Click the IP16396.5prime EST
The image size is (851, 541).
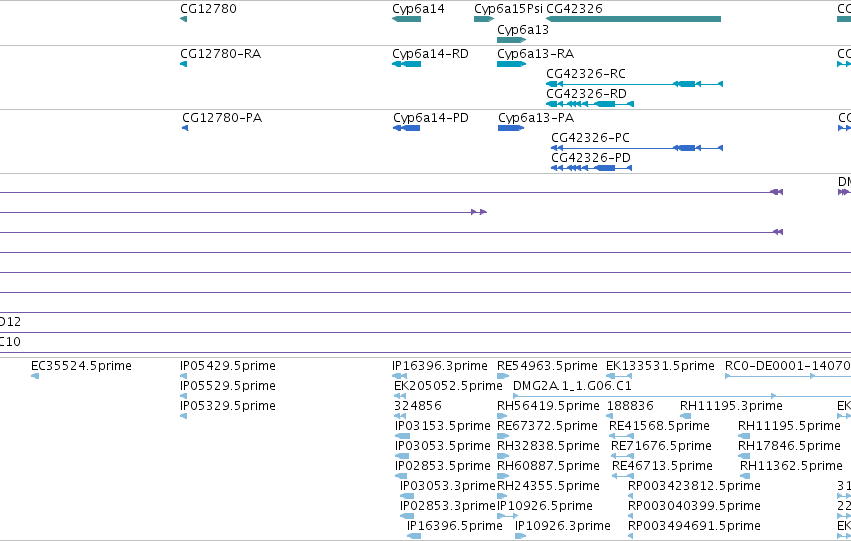(x=414, y=536)
